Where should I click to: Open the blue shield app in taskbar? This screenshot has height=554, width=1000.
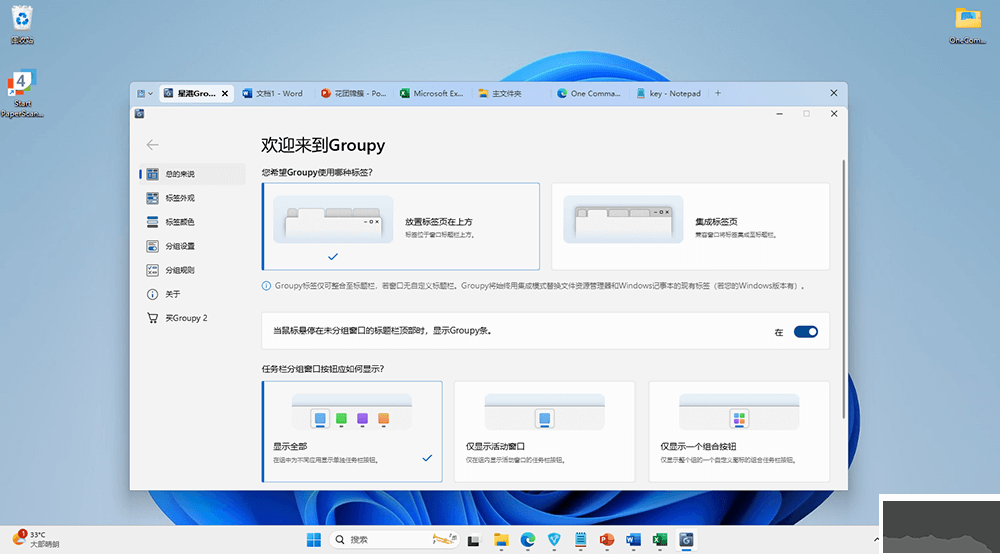554,541
